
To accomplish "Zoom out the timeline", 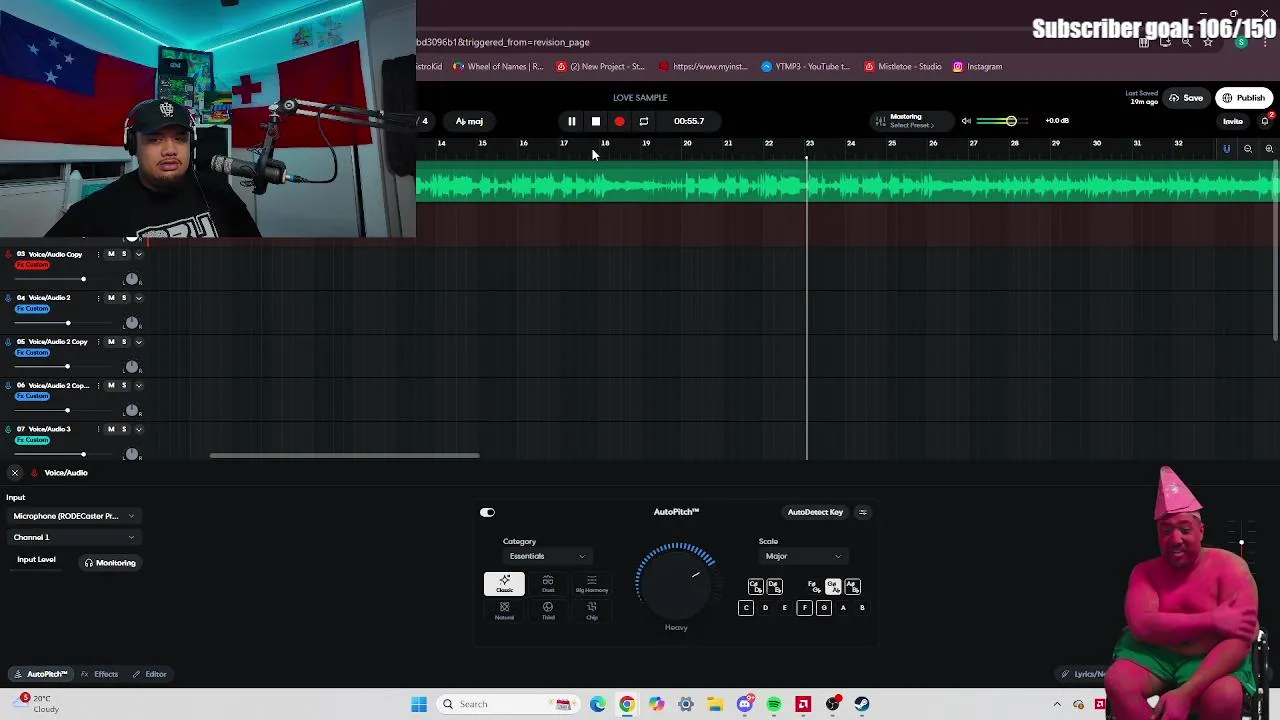I will (1248, 149).
